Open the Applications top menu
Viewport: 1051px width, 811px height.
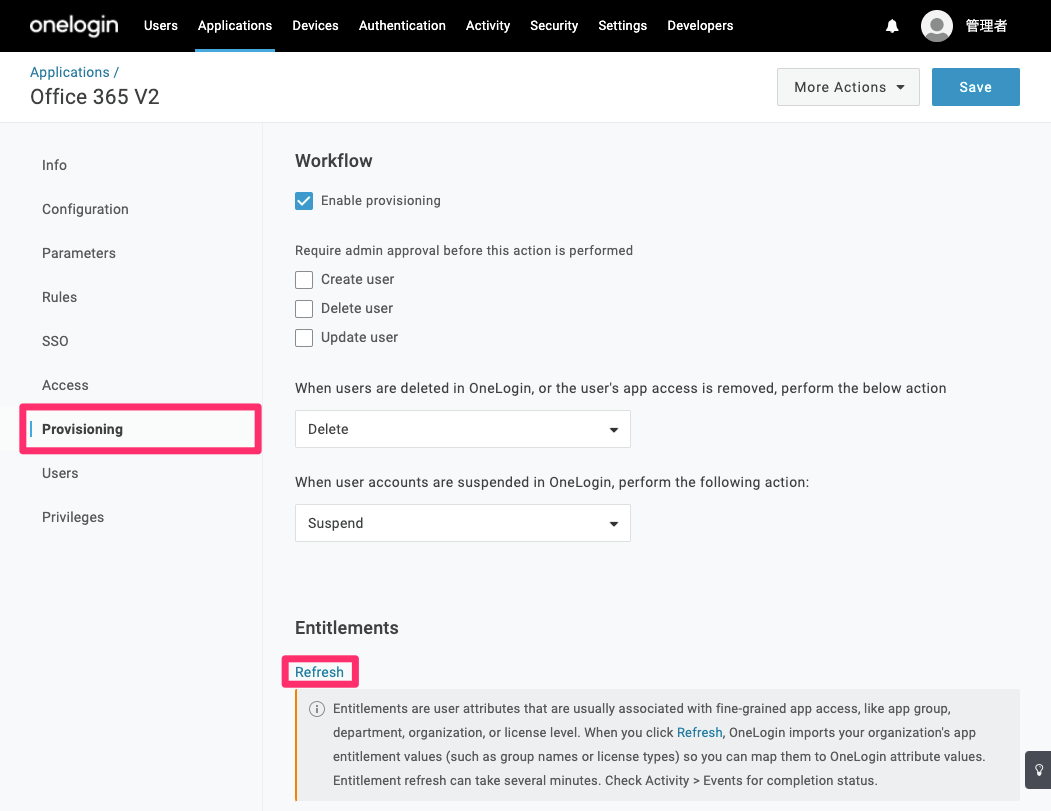coord(235,25)
